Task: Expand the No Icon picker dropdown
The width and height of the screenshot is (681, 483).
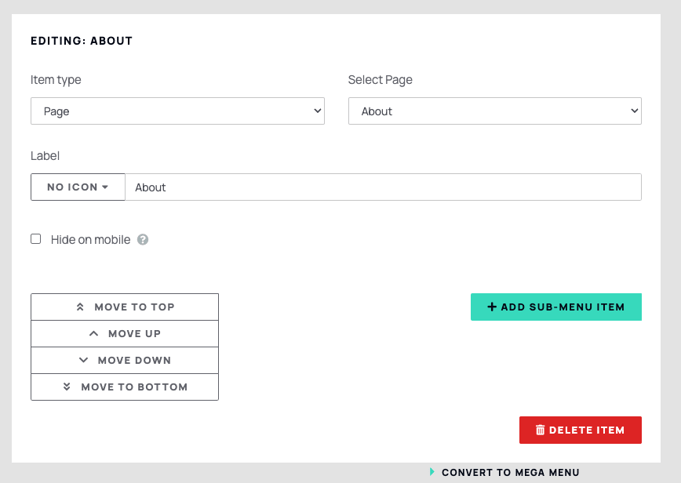Action: coord(78,187)
